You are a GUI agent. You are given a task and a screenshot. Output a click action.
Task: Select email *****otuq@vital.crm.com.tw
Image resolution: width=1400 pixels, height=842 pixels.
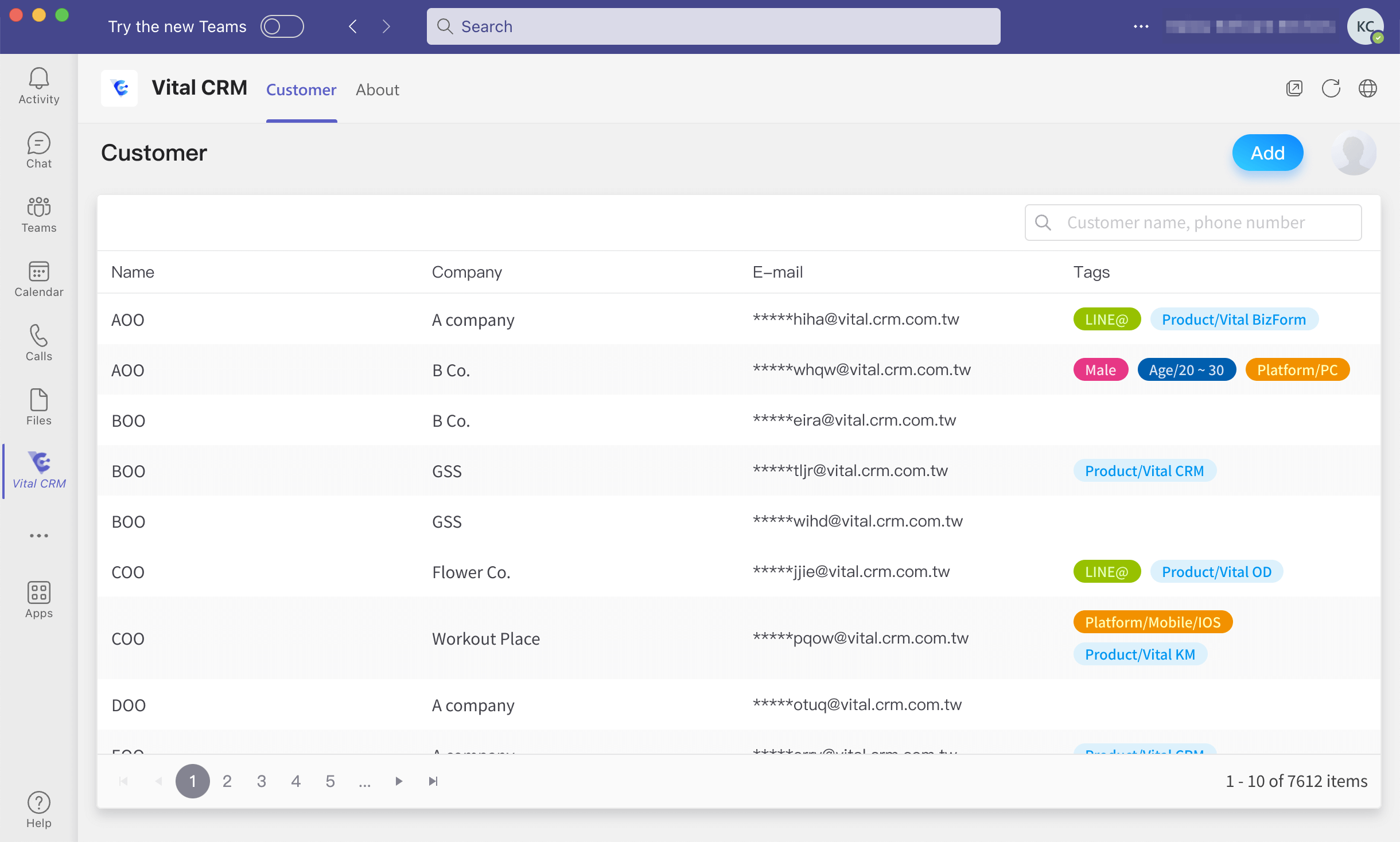point(857,705)
